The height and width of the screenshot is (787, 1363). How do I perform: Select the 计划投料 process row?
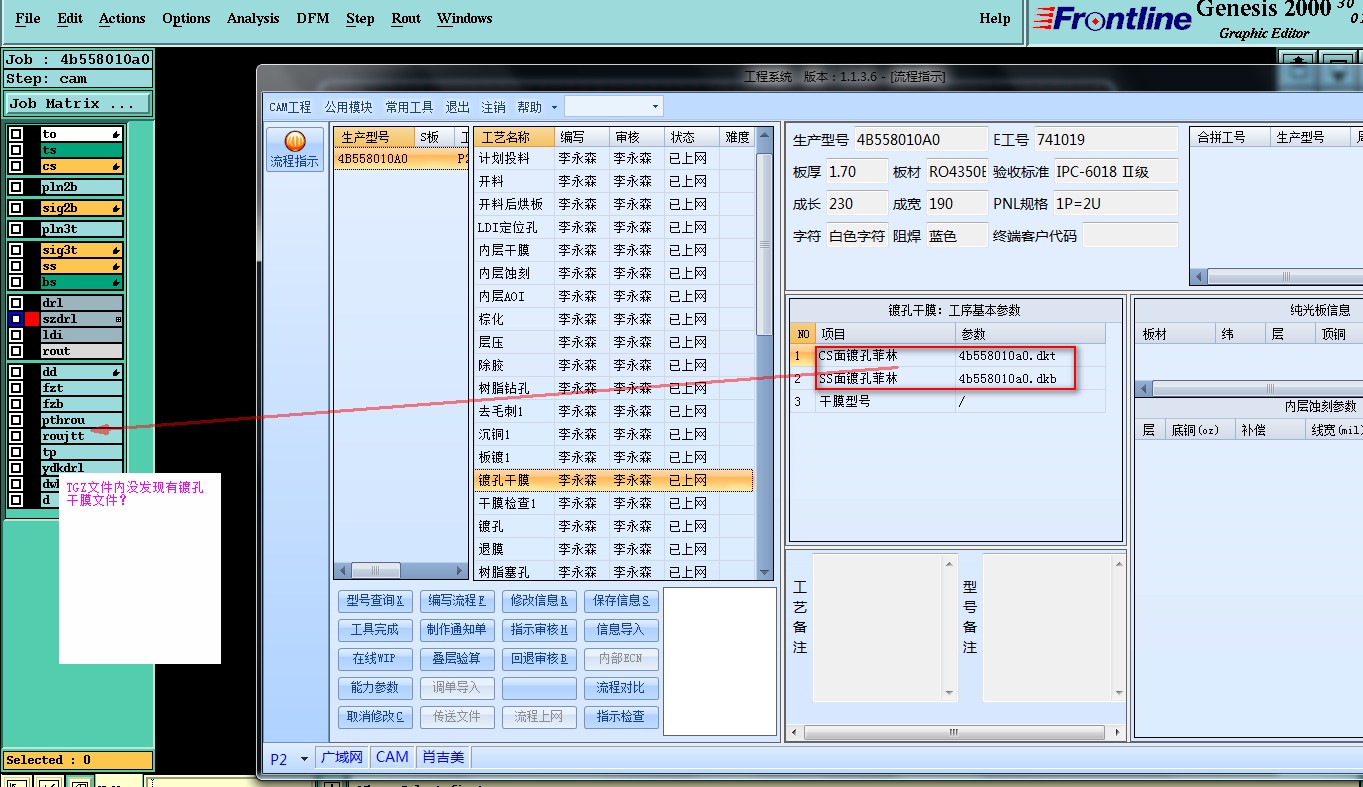614,158
